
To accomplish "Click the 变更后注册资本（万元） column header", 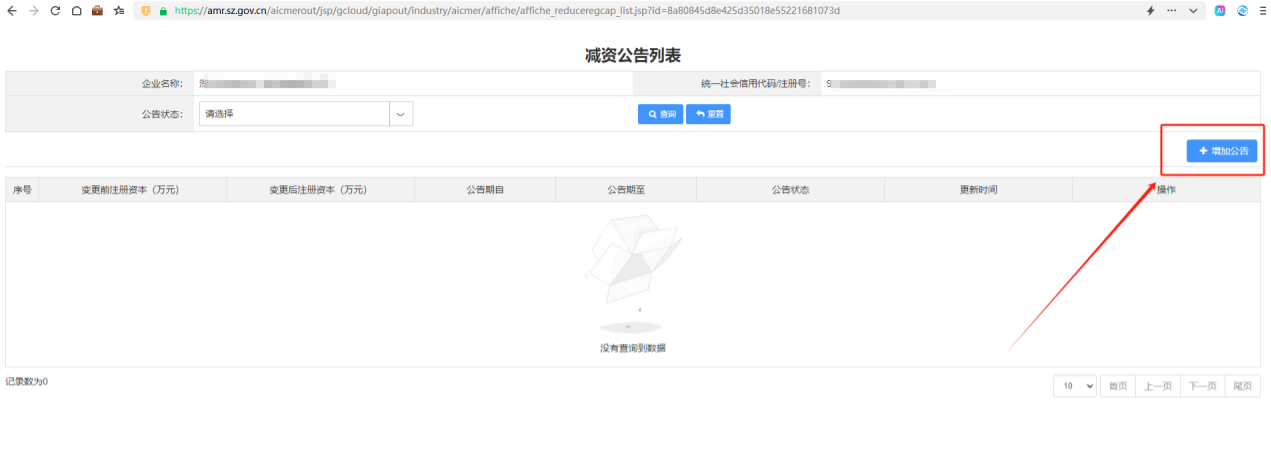I will coord(320,190).
